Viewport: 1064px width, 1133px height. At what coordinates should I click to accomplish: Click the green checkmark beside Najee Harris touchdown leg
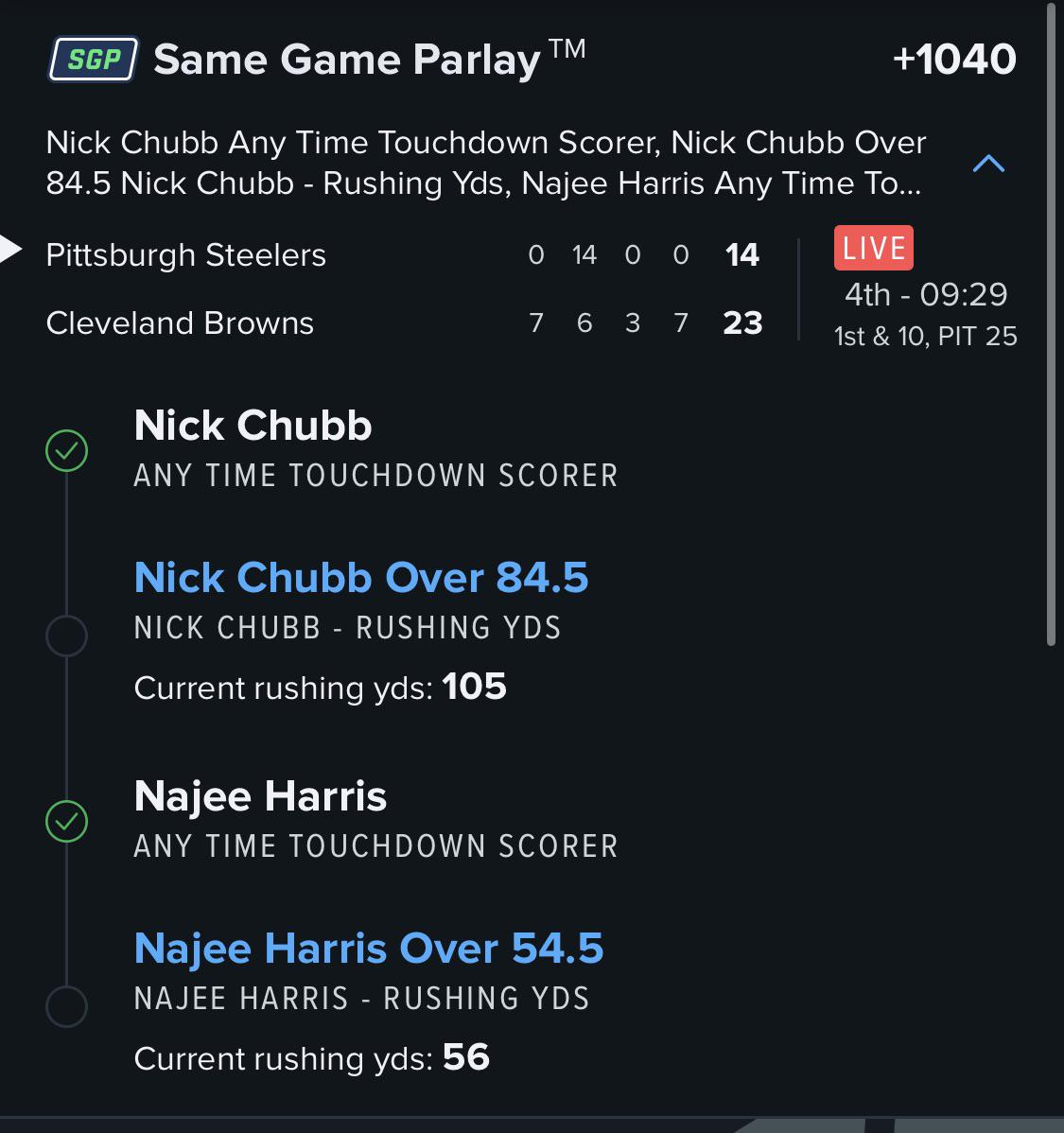click(64, 822)
